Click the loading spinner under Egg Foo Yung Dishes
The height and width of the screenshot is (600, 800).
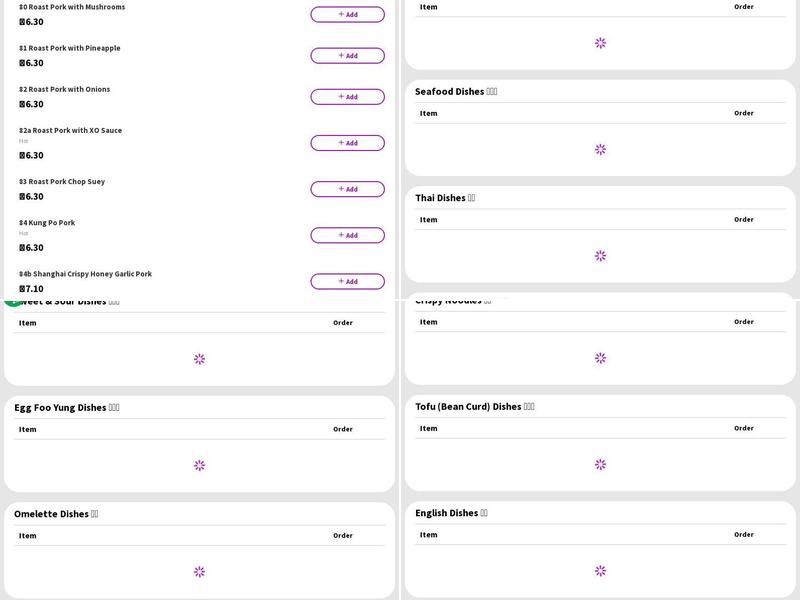(199, 465)
